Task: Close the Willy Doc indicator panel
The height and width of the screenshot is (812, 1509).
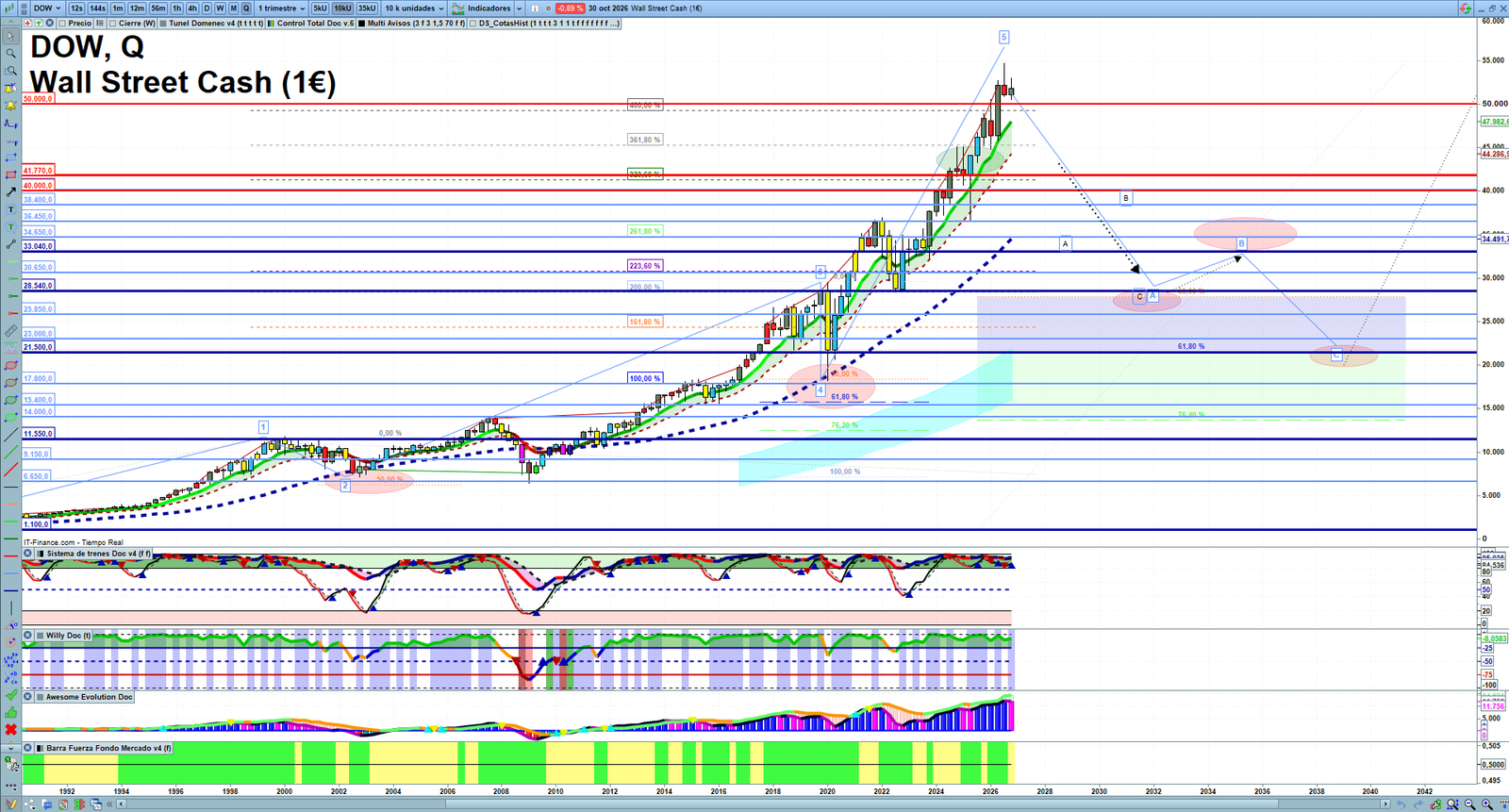Action: (27, 636)
